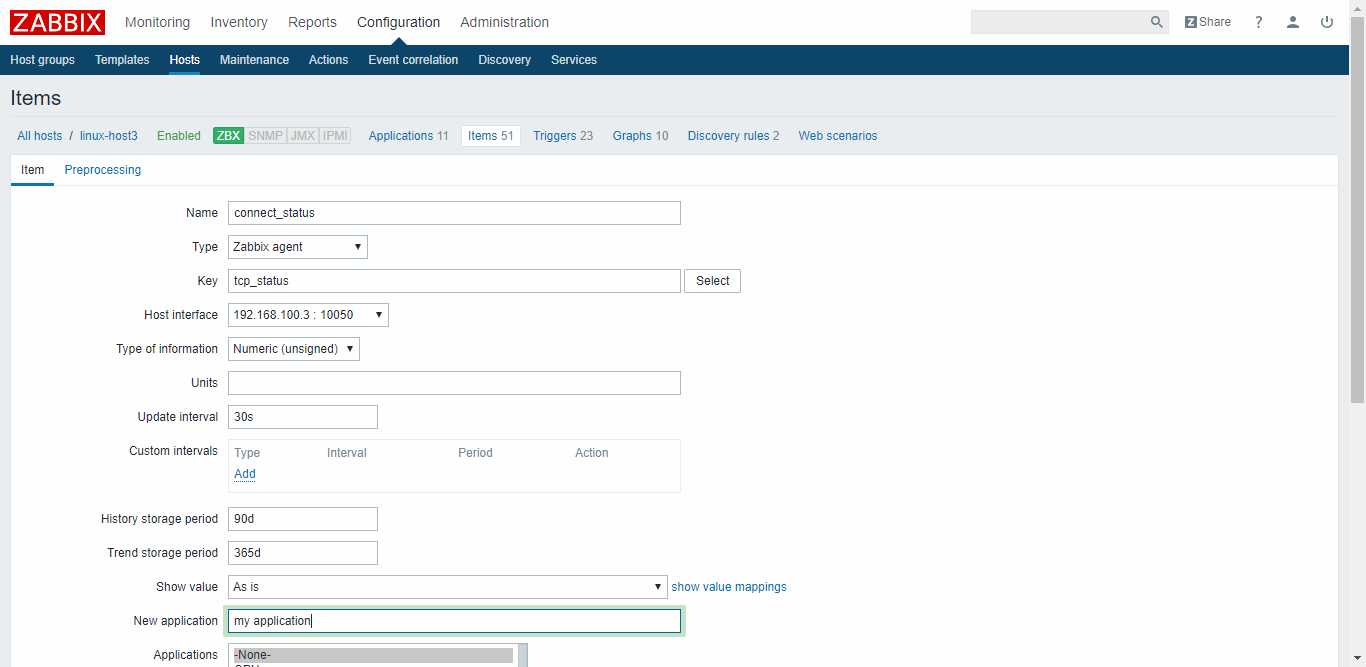This screenshot has width=1366, height=667.
Task: Open Triggers 23 link
Action: [563, 136]
